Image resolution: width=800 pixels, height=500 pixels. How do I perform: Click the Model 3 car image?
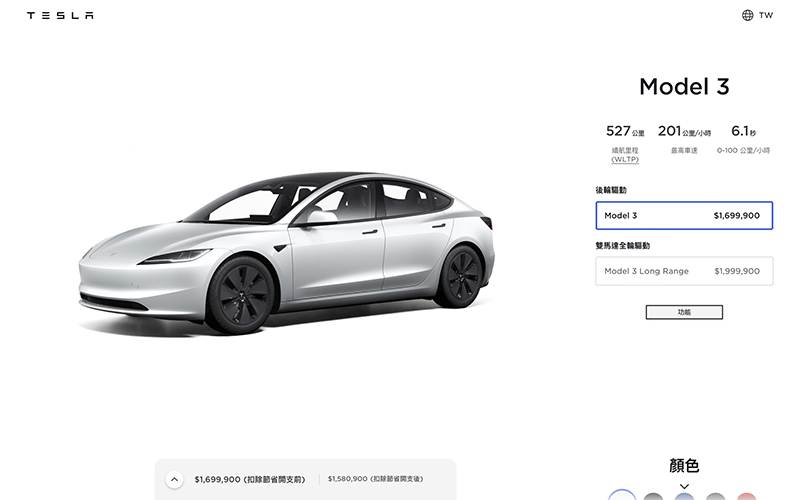pyautogui.click(x=286, y=253)
